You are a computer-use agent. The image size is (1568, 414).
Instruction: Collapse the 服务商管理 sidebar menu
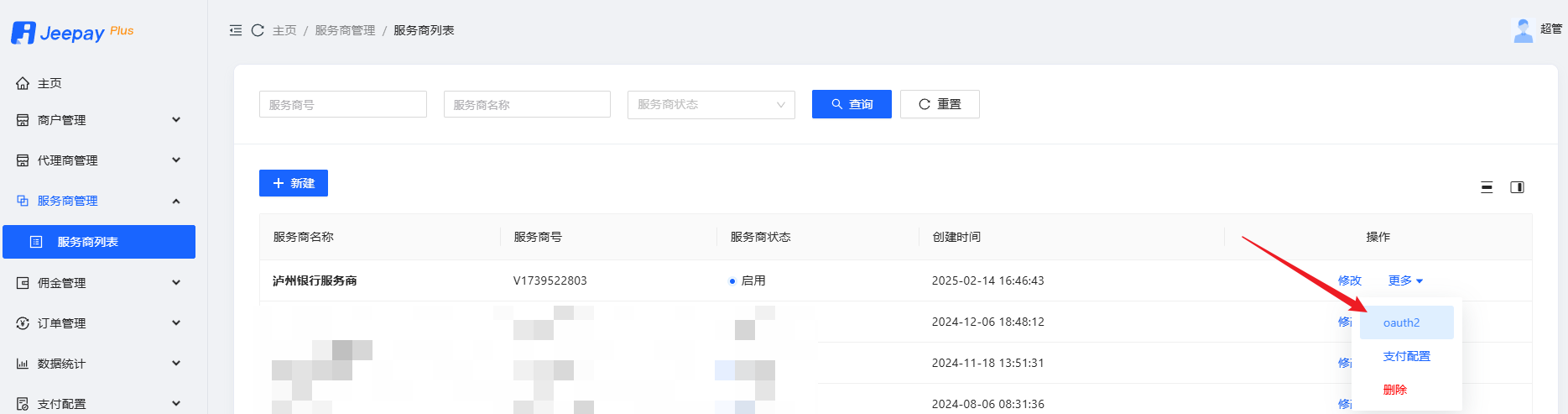pos(99,201)
